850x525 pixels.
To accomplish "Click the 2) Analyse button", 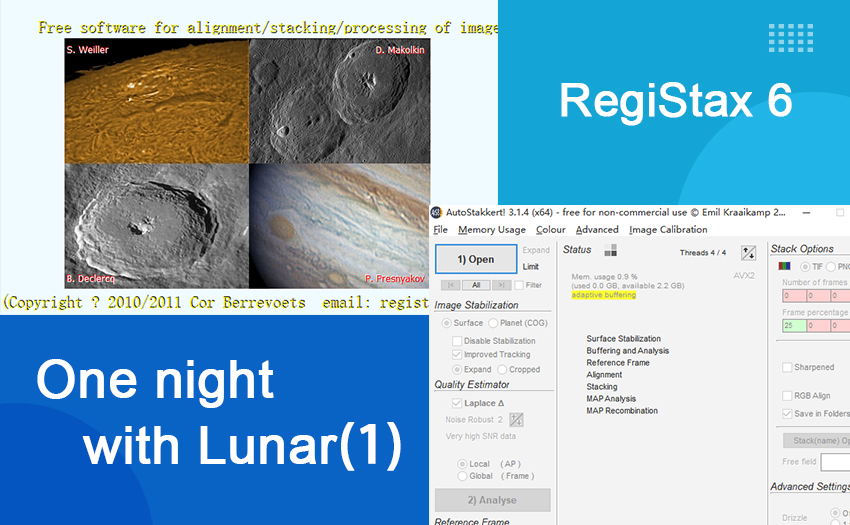I will click(x=492, y=500).
